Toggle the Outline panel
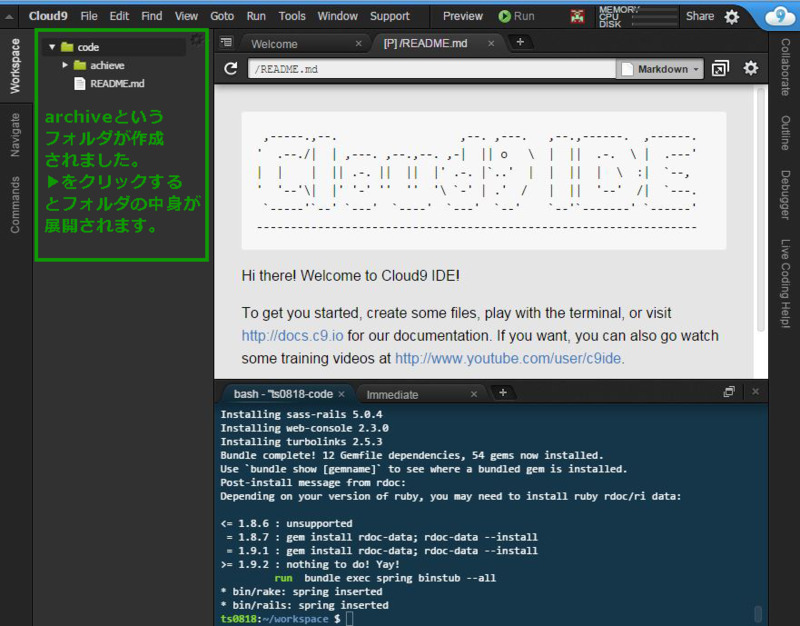 point(785,133)
